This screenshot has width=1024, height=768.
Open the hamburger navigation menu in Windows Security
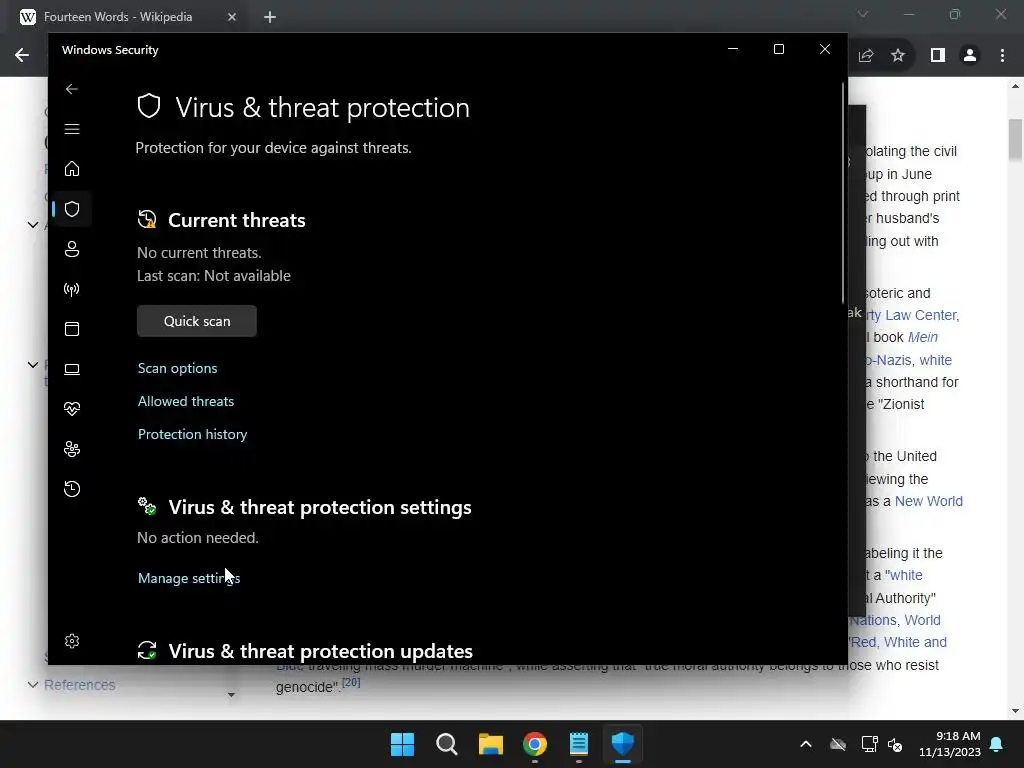[x=72, y=129]
